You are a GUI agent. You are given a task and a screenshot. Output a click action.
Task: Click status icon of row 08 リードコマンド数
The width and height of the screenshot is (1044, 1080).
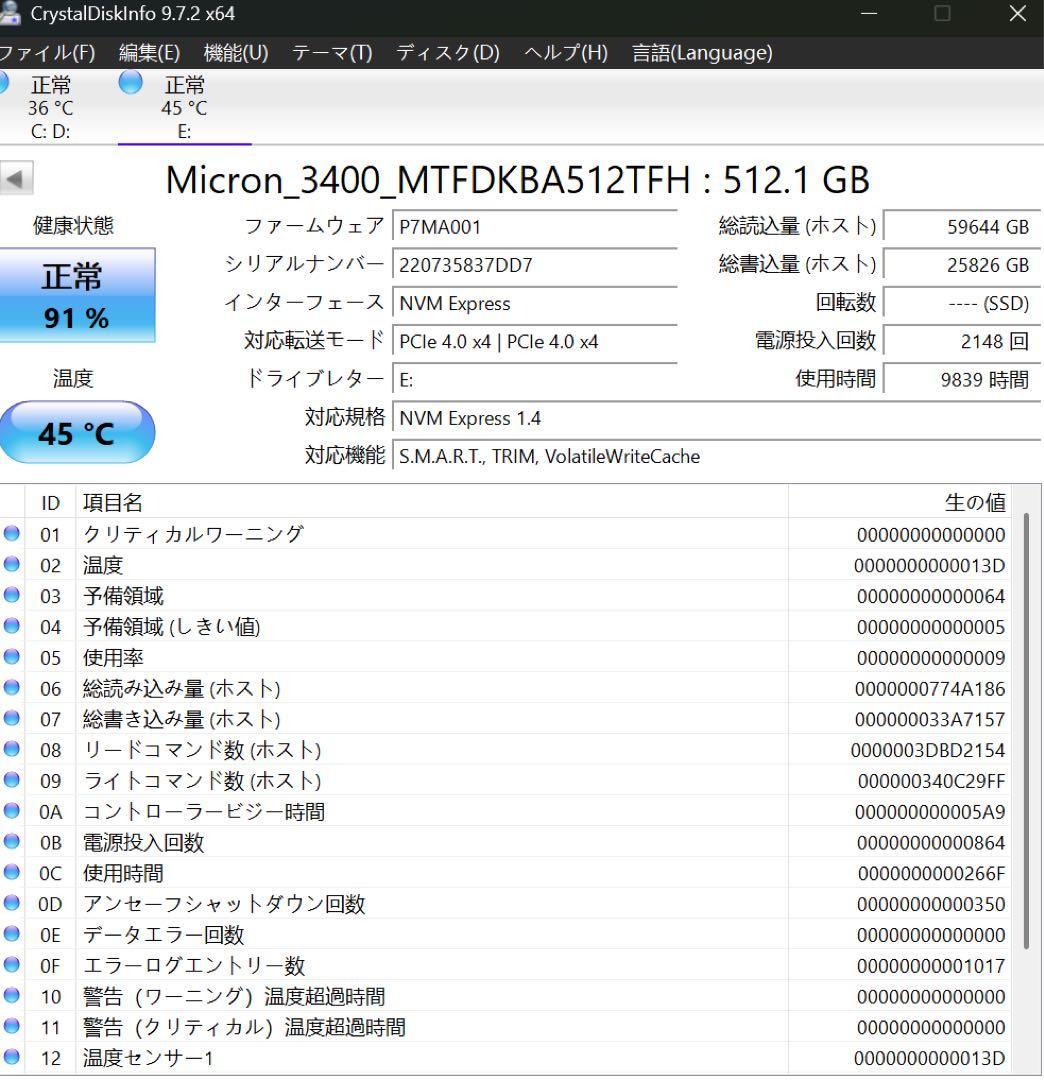tap(12, 749)
